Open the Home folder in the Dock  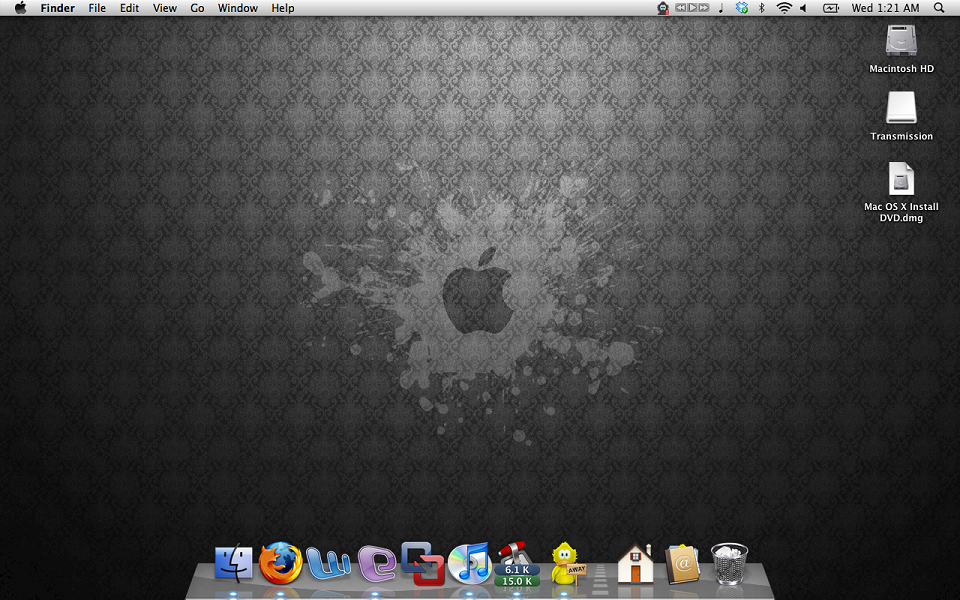pyautogui.click(x=635, y=563)
